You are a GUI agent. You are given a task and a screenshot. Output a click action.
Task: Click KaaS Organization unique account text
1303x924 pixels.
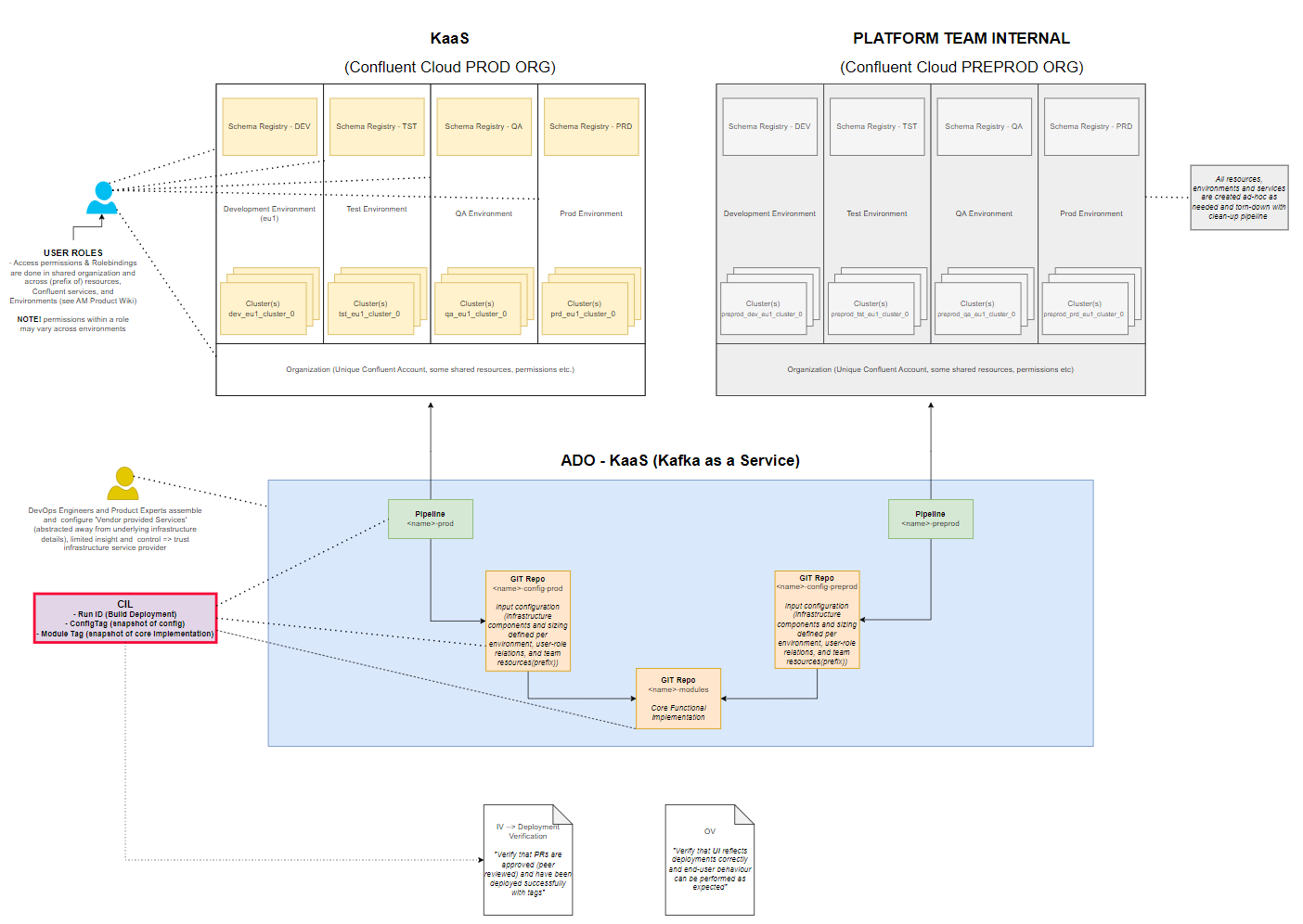point(431,369)
